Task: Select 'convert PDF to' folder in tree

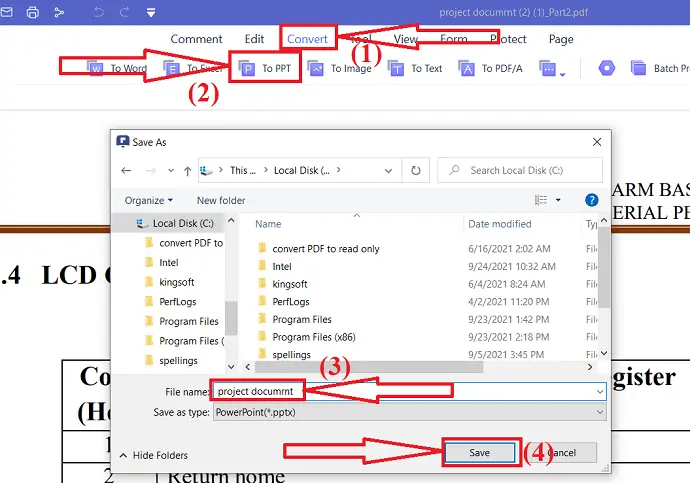Action: pyautogui.click(x=184, y=243)
